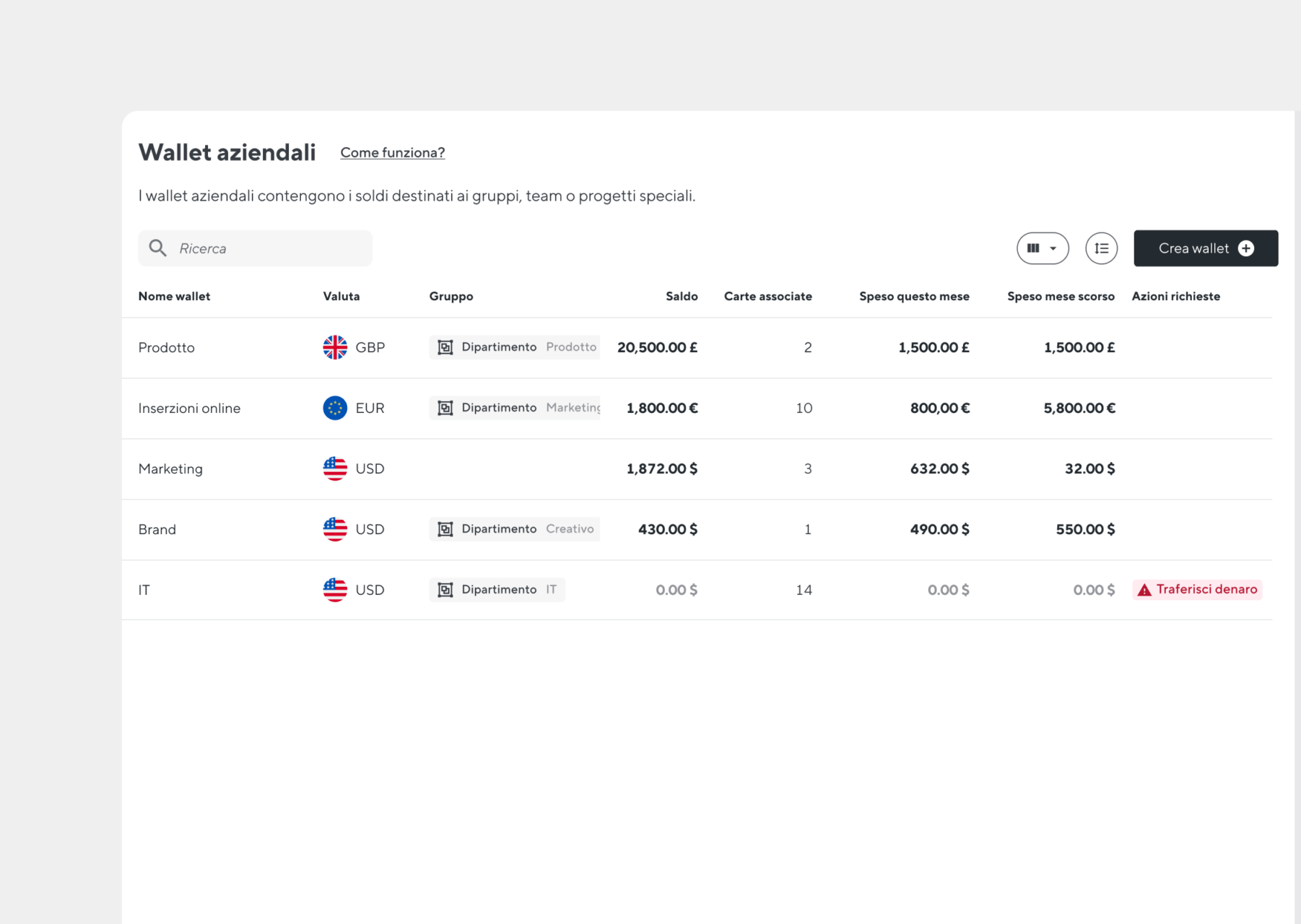Click the Azioni richieste column header
Screen dimensions: 1301x924
(x=1176, y=296)
